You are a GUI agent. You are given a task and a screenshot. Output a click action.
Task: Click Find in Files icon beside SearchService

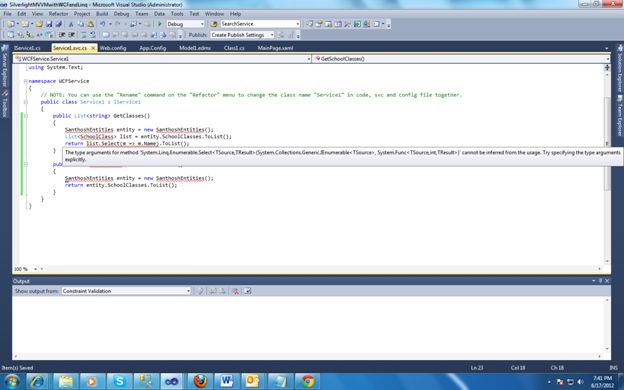tap(214, 24)
